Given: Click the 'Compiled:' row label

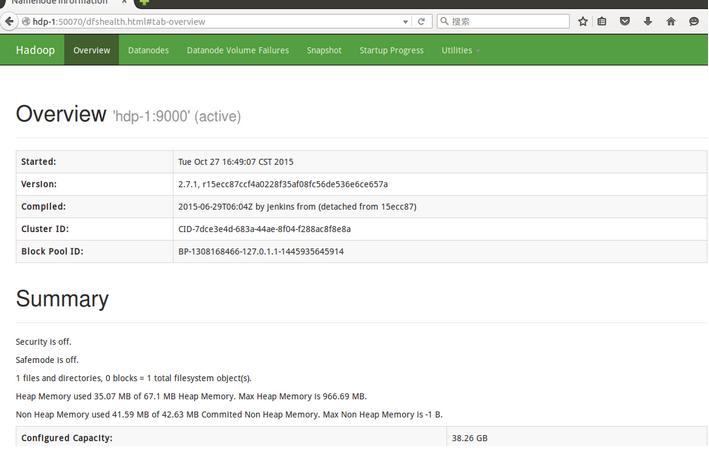Looking at the screenshot, I should [x=43, y=207].
